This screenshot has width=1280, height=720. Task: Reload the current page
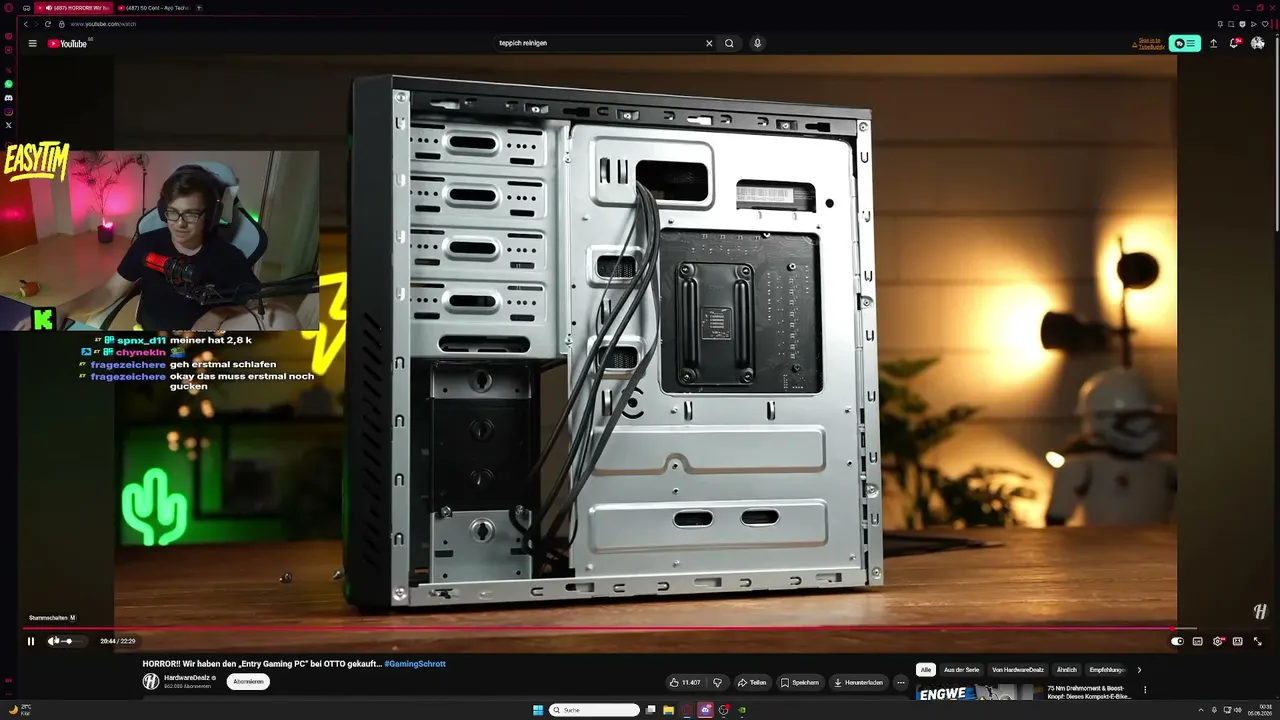tap(47, 24)
